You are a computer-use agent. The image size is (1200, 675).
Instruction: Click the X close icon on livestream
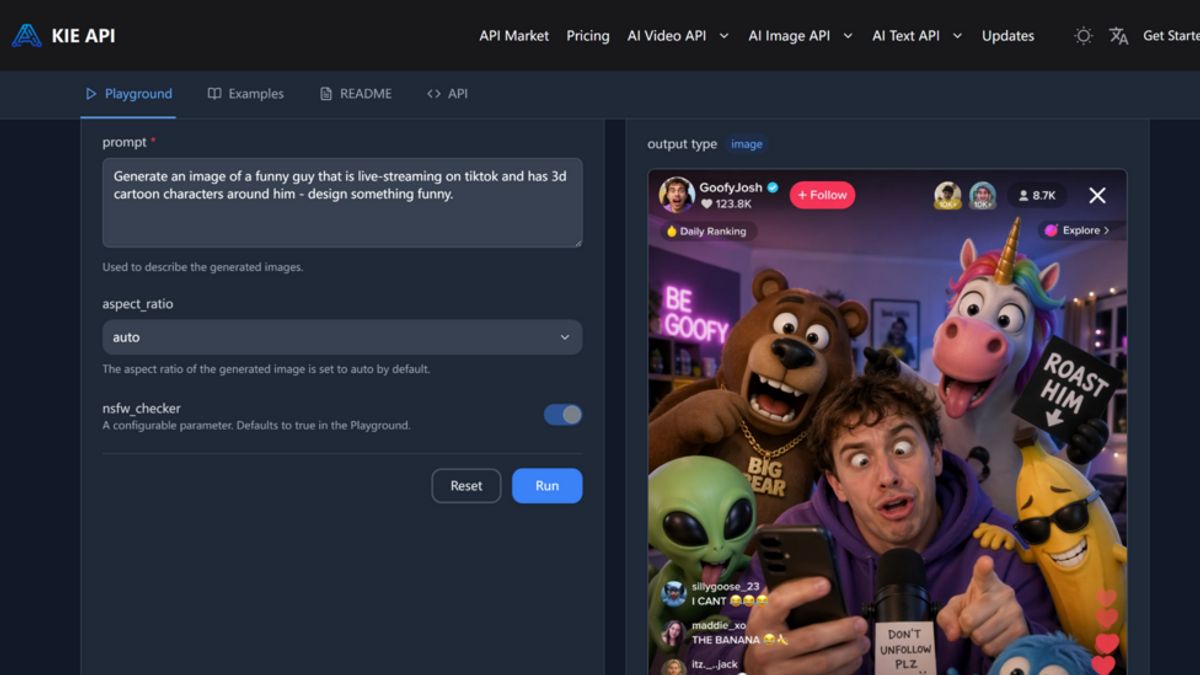click(1097, 196)
